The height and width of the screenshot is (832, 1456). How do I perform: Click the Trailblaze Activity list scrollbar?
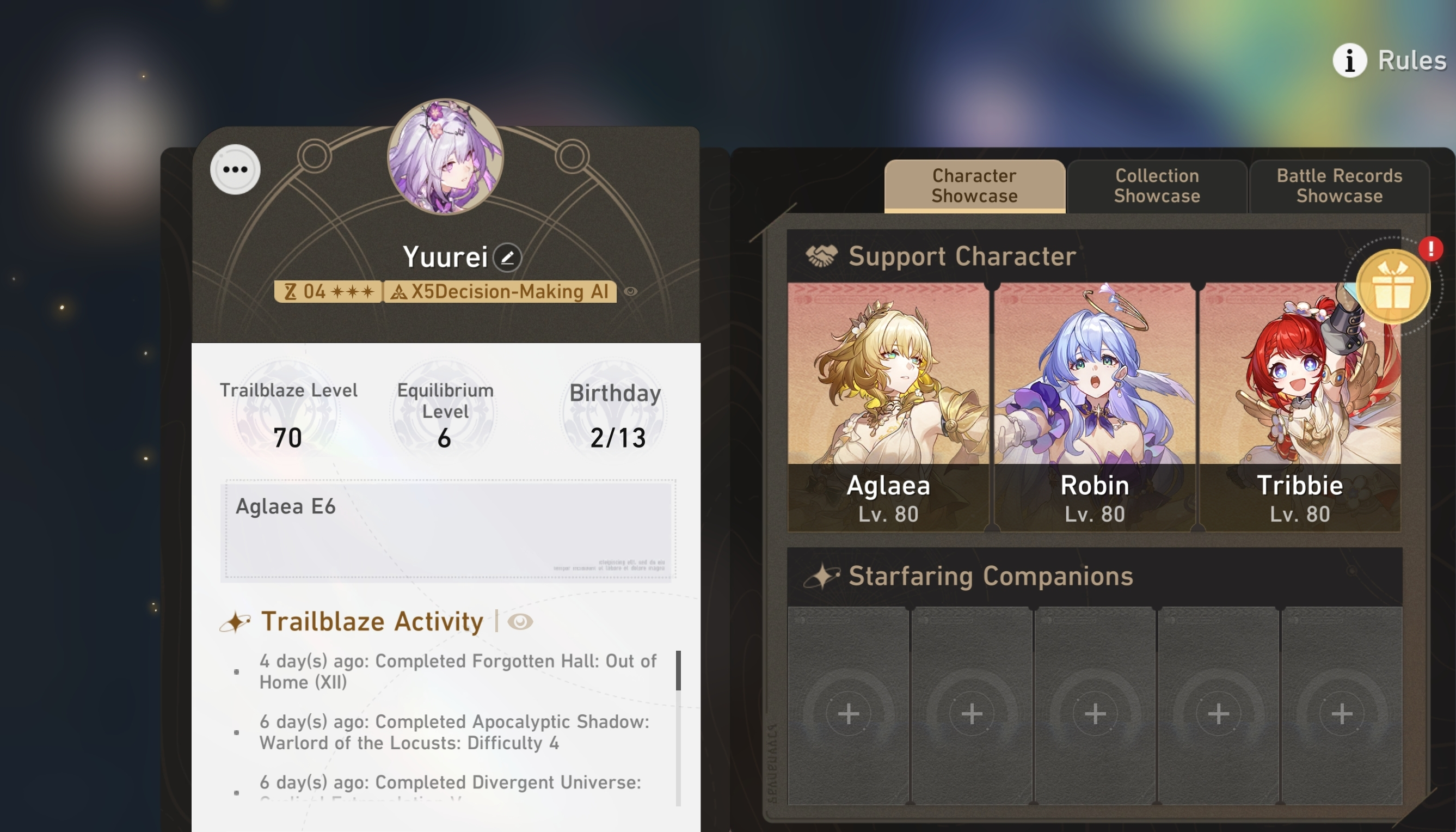[x=678, y=727]
